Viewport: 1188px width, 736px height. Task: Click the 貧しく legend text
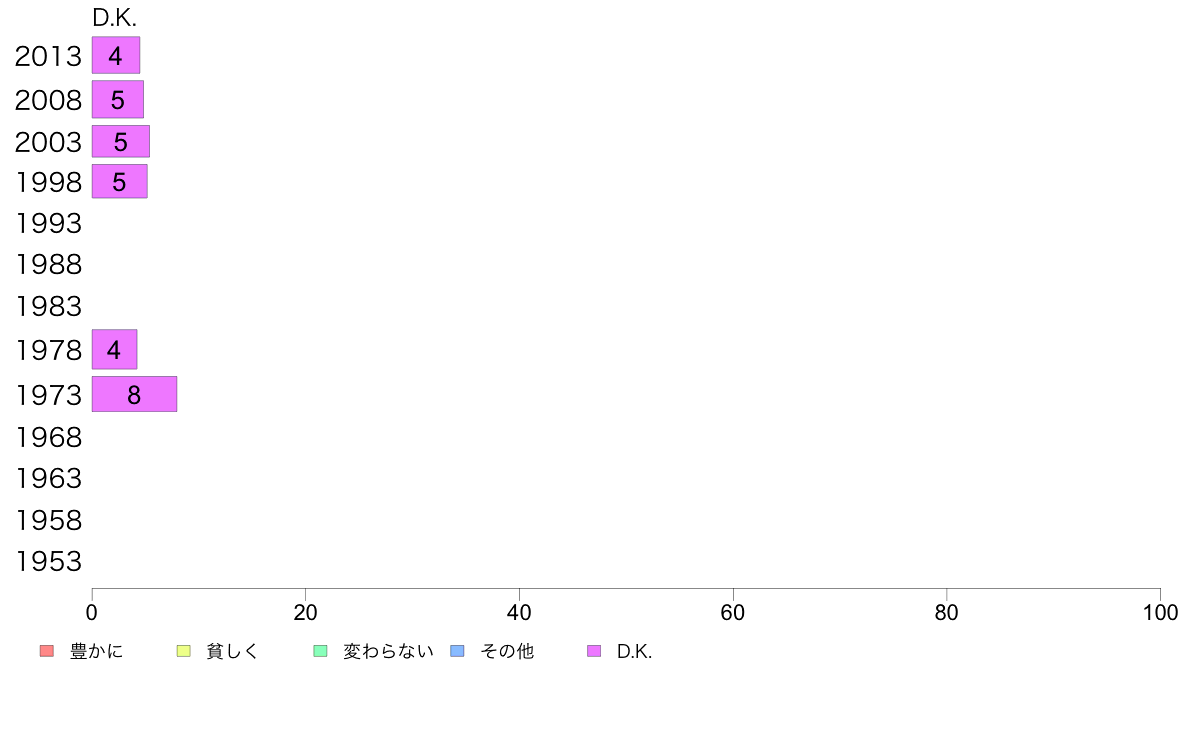tap(233, 651)
